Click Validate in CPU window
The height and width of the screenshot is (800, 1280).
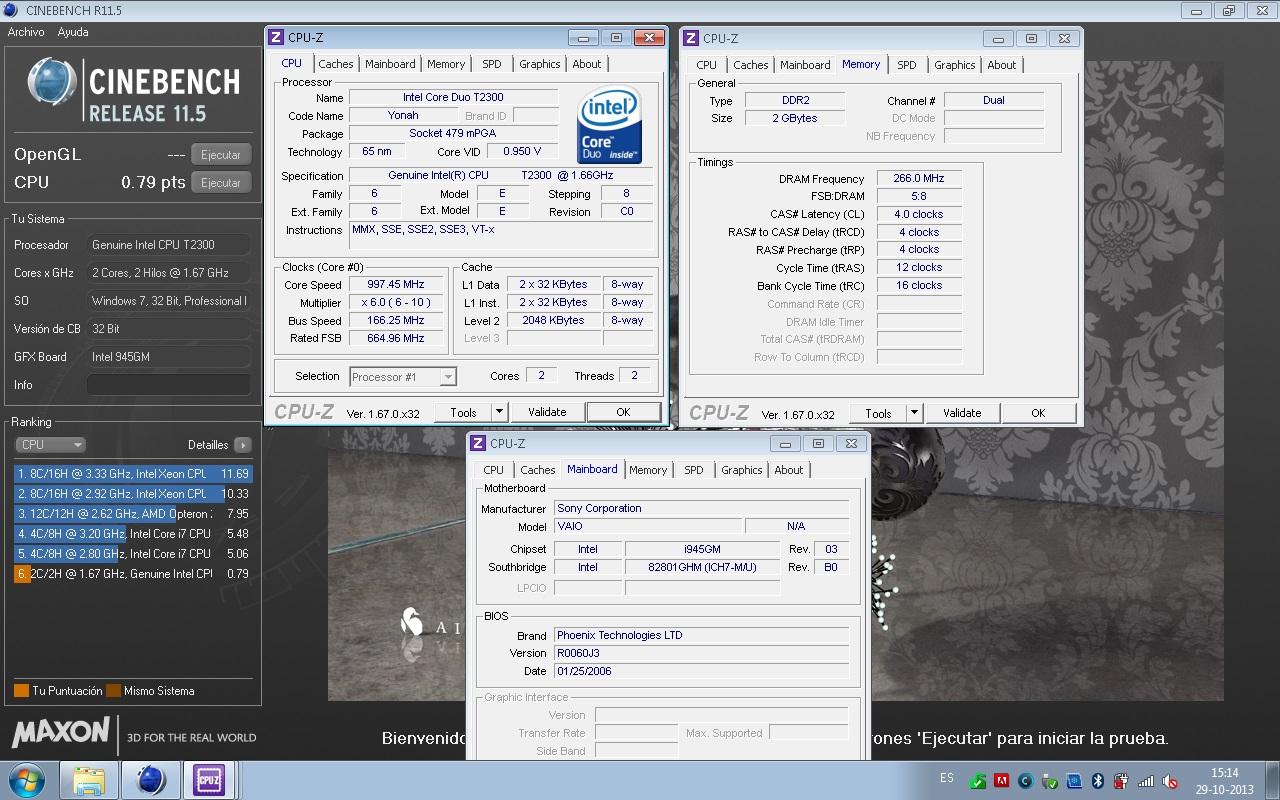click(x=547, y=412)
